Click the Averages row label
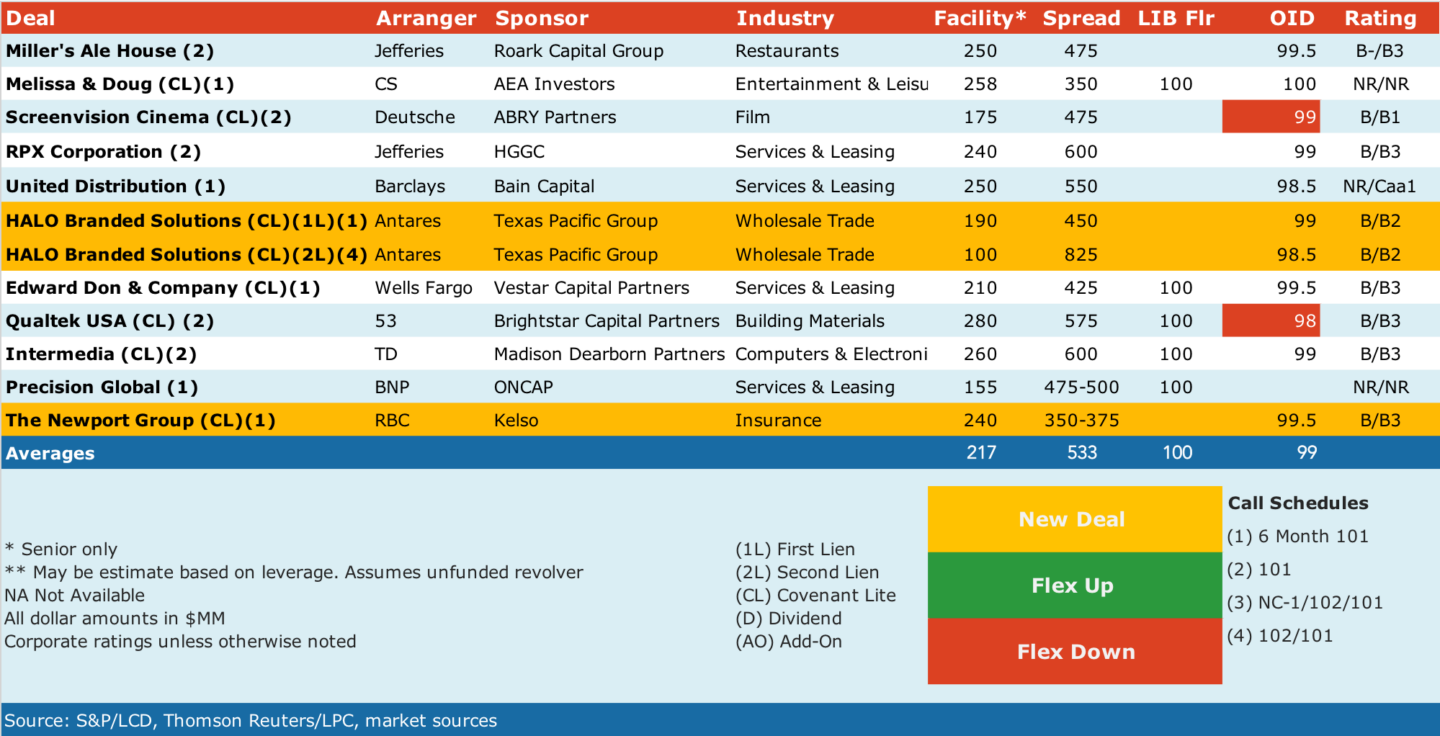Screen dimensions: 1440x736 tap(50, 453)
